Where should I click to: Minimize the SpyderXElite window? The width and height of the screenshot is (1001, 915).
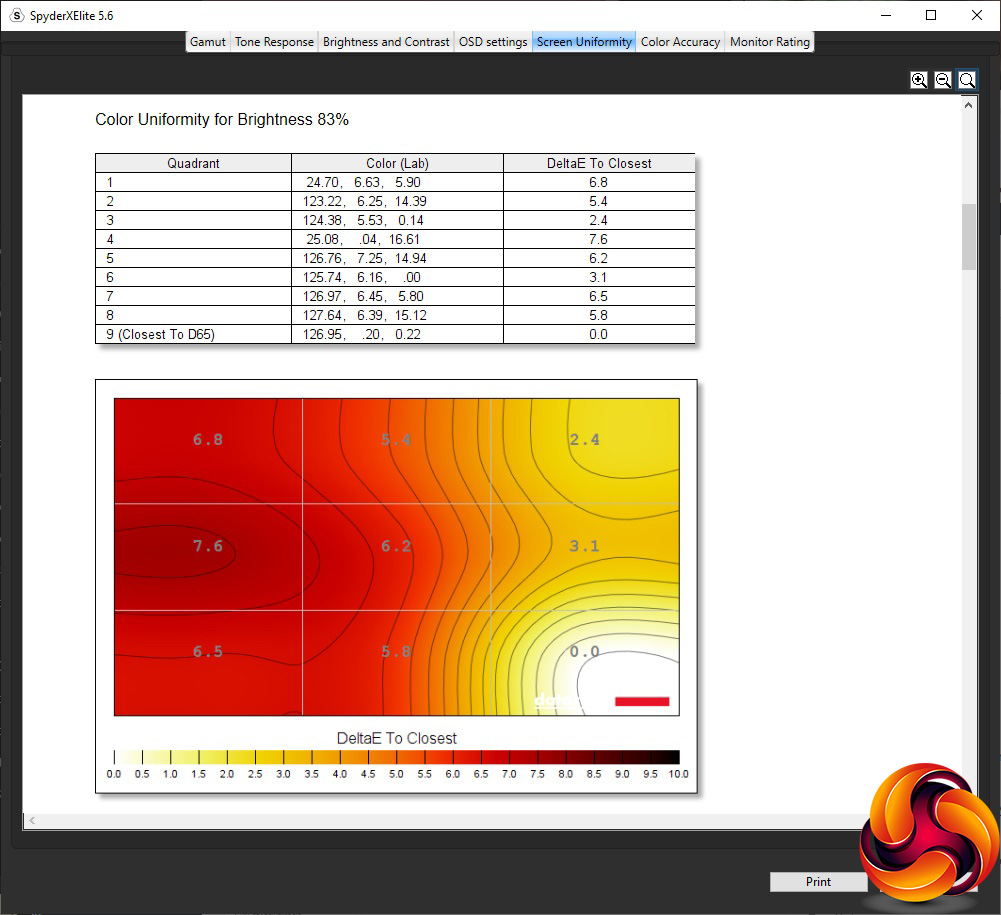click(886, 15)
